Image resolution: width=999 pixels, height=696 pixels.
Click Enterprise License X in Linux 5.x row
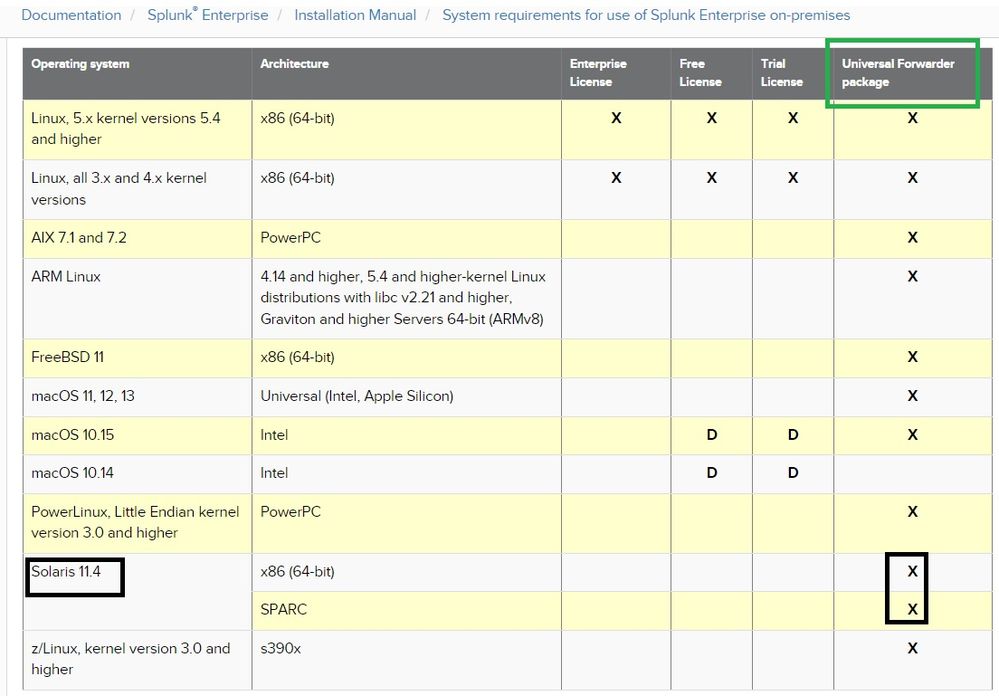[x=616, y=118]
